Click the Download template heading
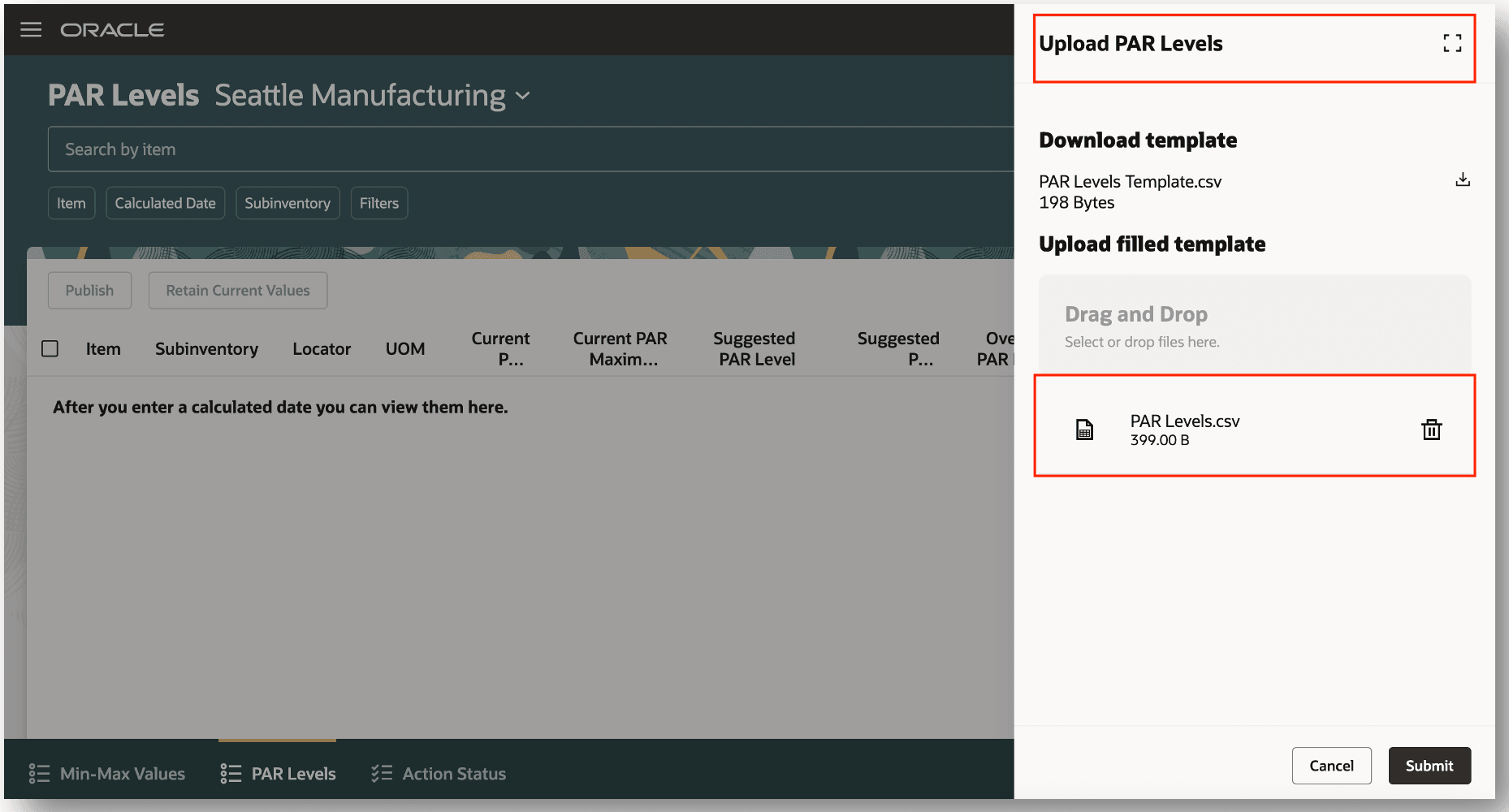The width and height of the screenshot is (1509, 812). coord(1138,140)
